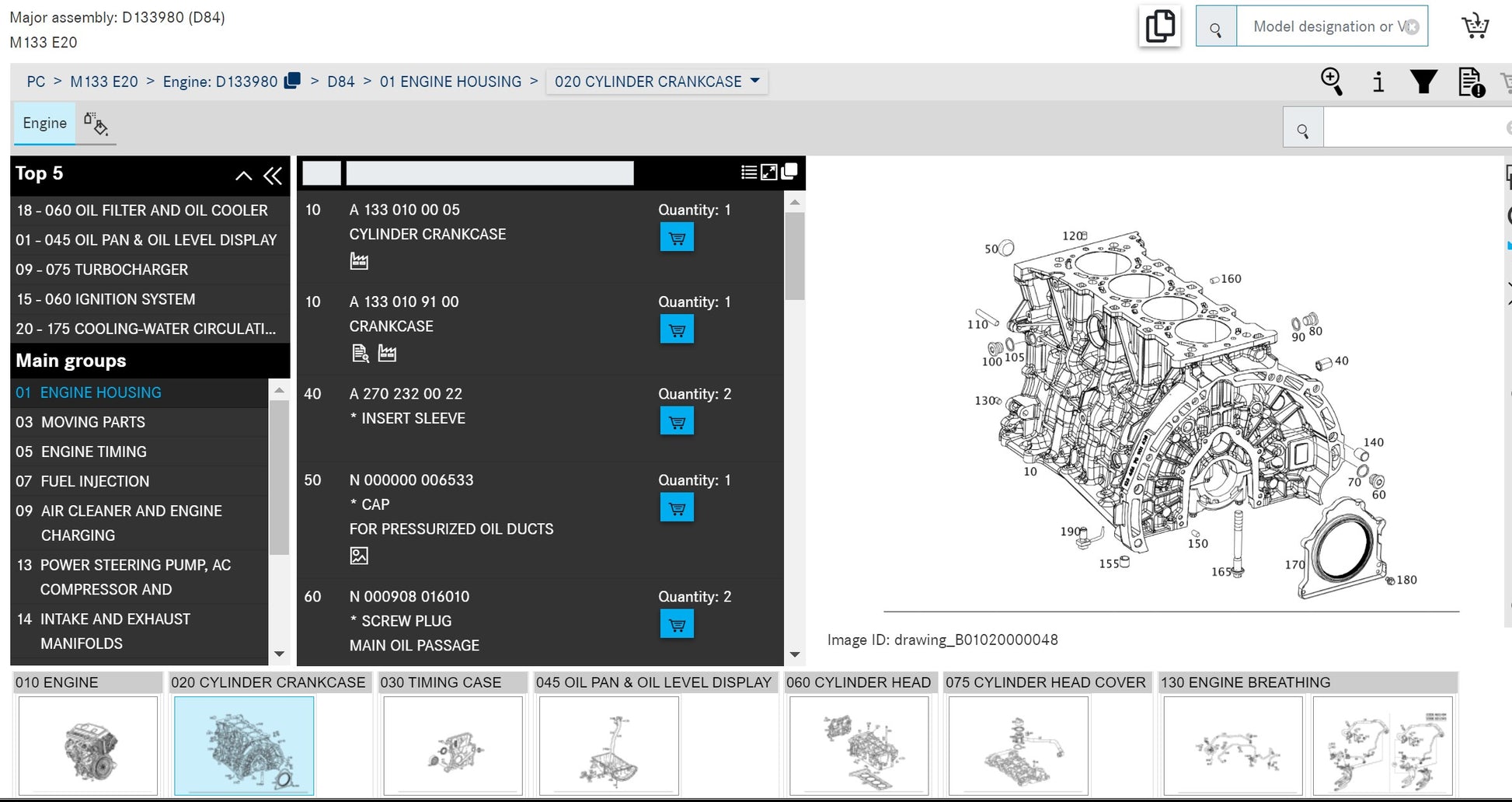Open the document preview icon under CRANKCASE

(359, 354)
